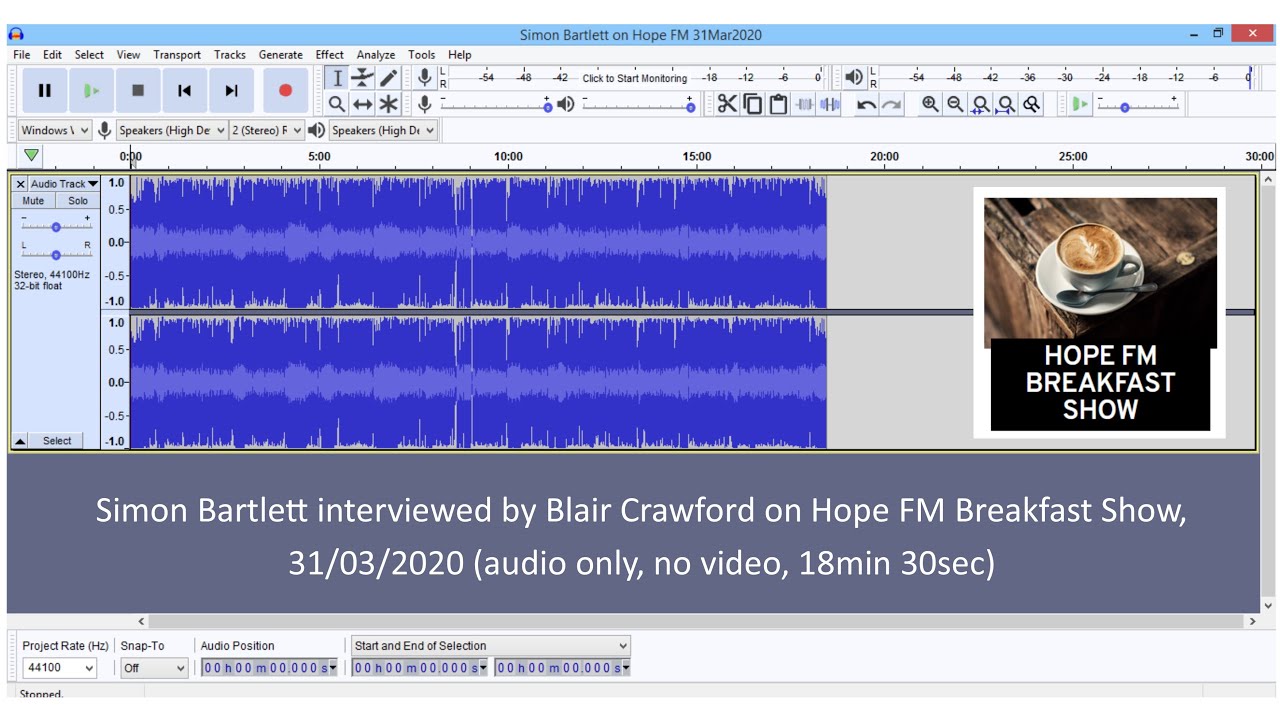The height and width of the screenshot is (720, 1280).
Task: Open the Project Rate 44100 dropdown
Action: click(x=60, y=668)
